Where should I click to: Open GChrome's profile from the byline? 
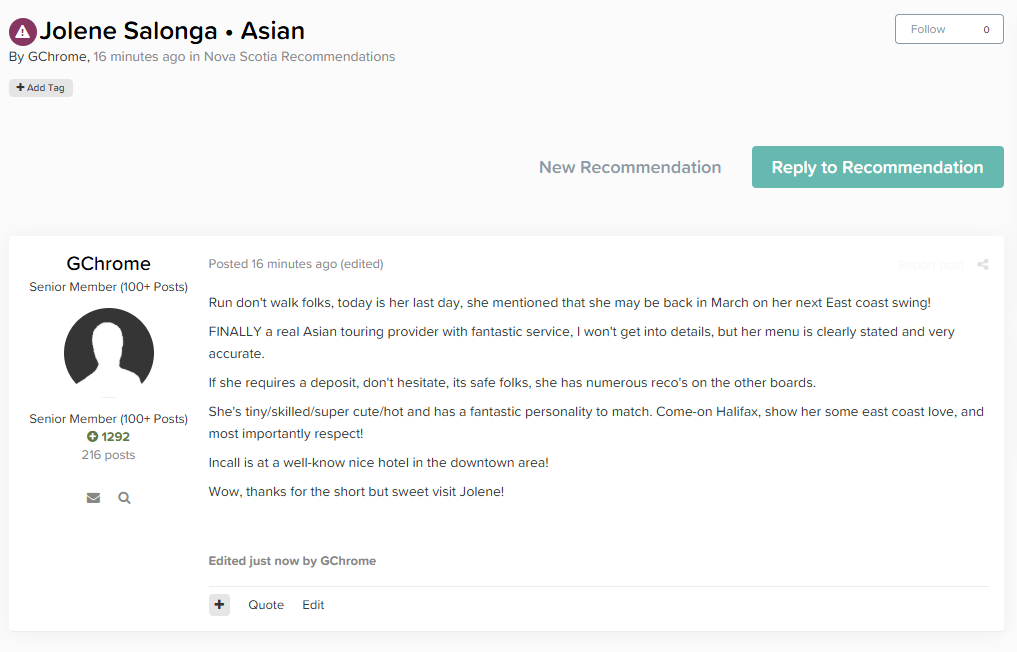[57, 57]
